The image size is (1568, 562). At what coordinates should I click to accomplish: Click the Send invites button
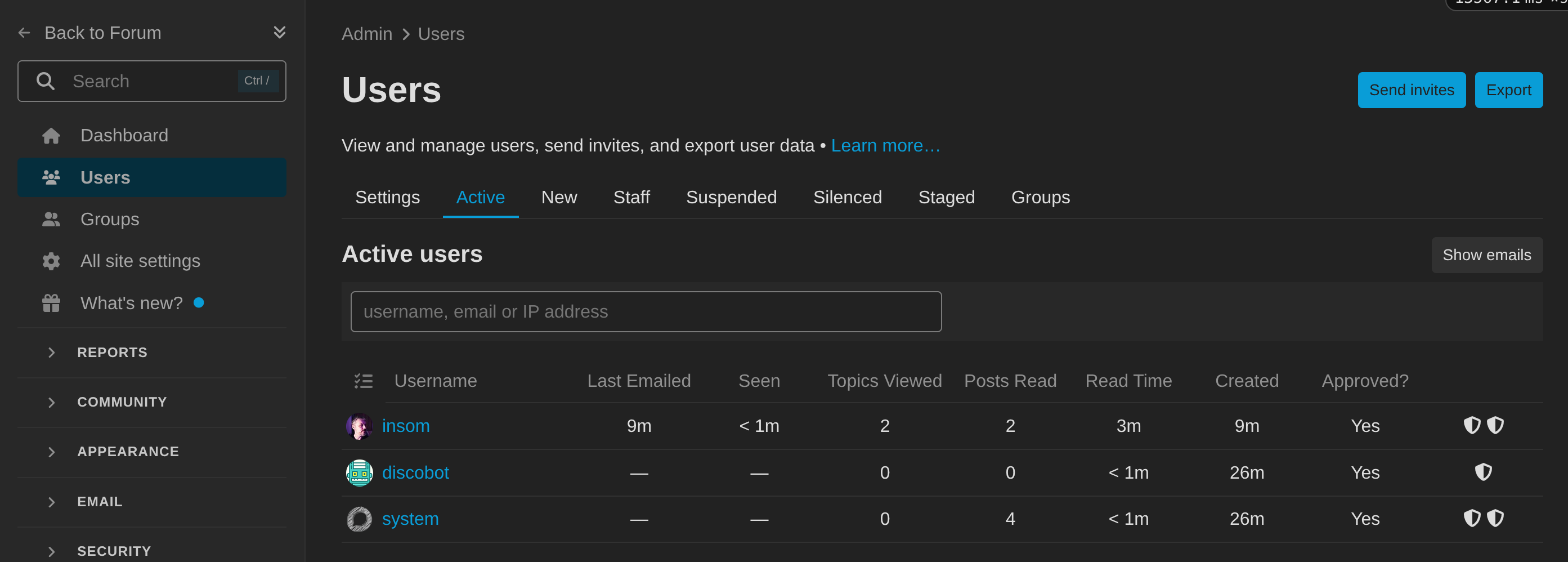point(1412,90)
